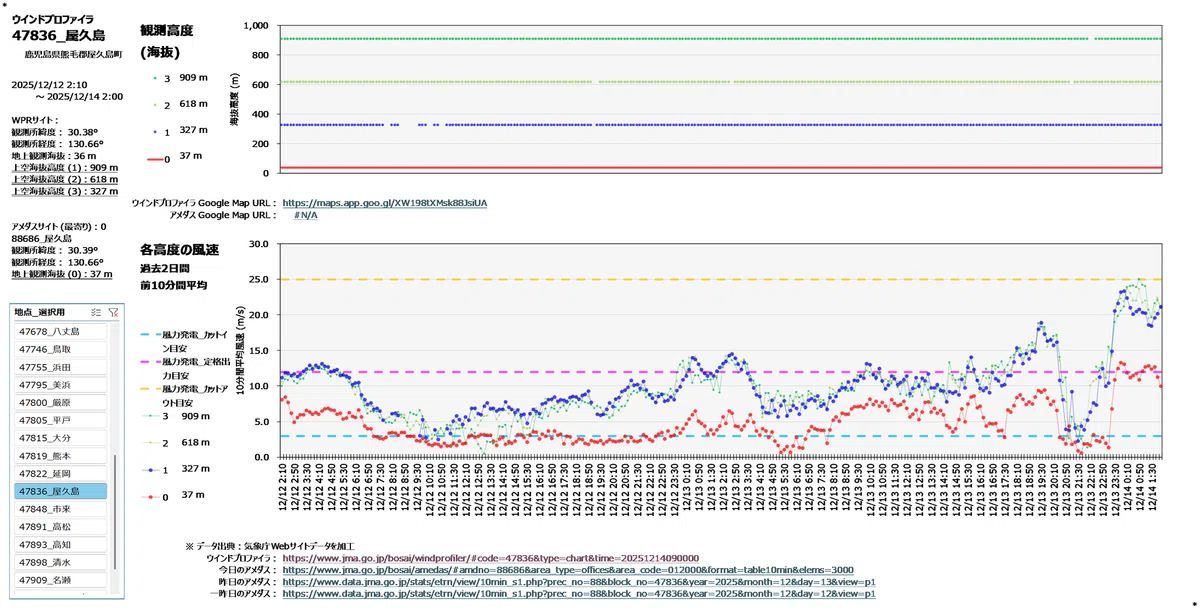The height and width of the screenshot is (612, 1200).
Task: Click the highlighted 47836_屋久島 slicer item
Action: [60, 491]
